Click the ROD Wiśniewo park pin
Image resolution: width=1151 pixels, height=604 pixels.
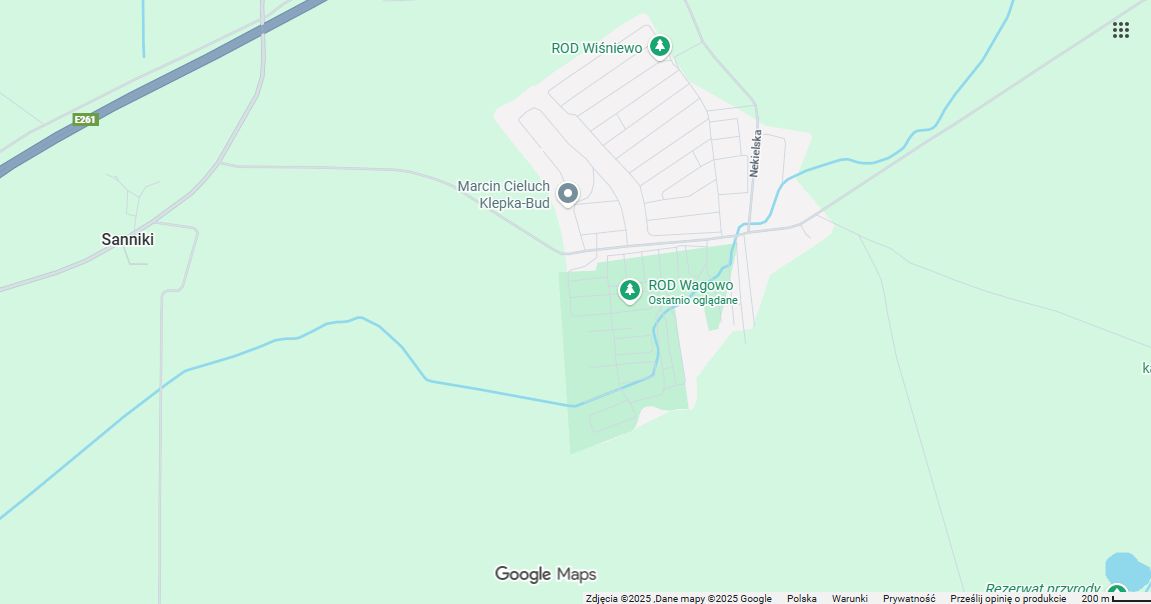point(660,47)
